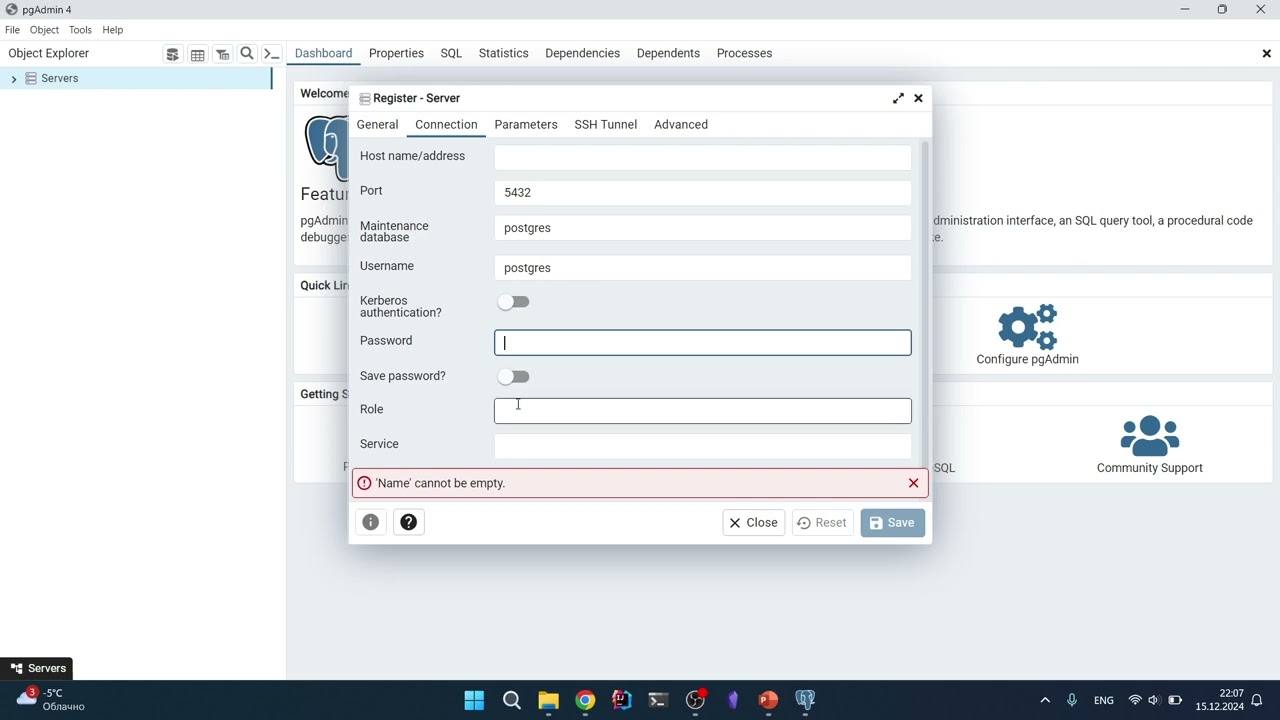Viewport: 1280px width, 720px height.
Task: Open the Advanced tab
Action: click(x=681, y=125)
